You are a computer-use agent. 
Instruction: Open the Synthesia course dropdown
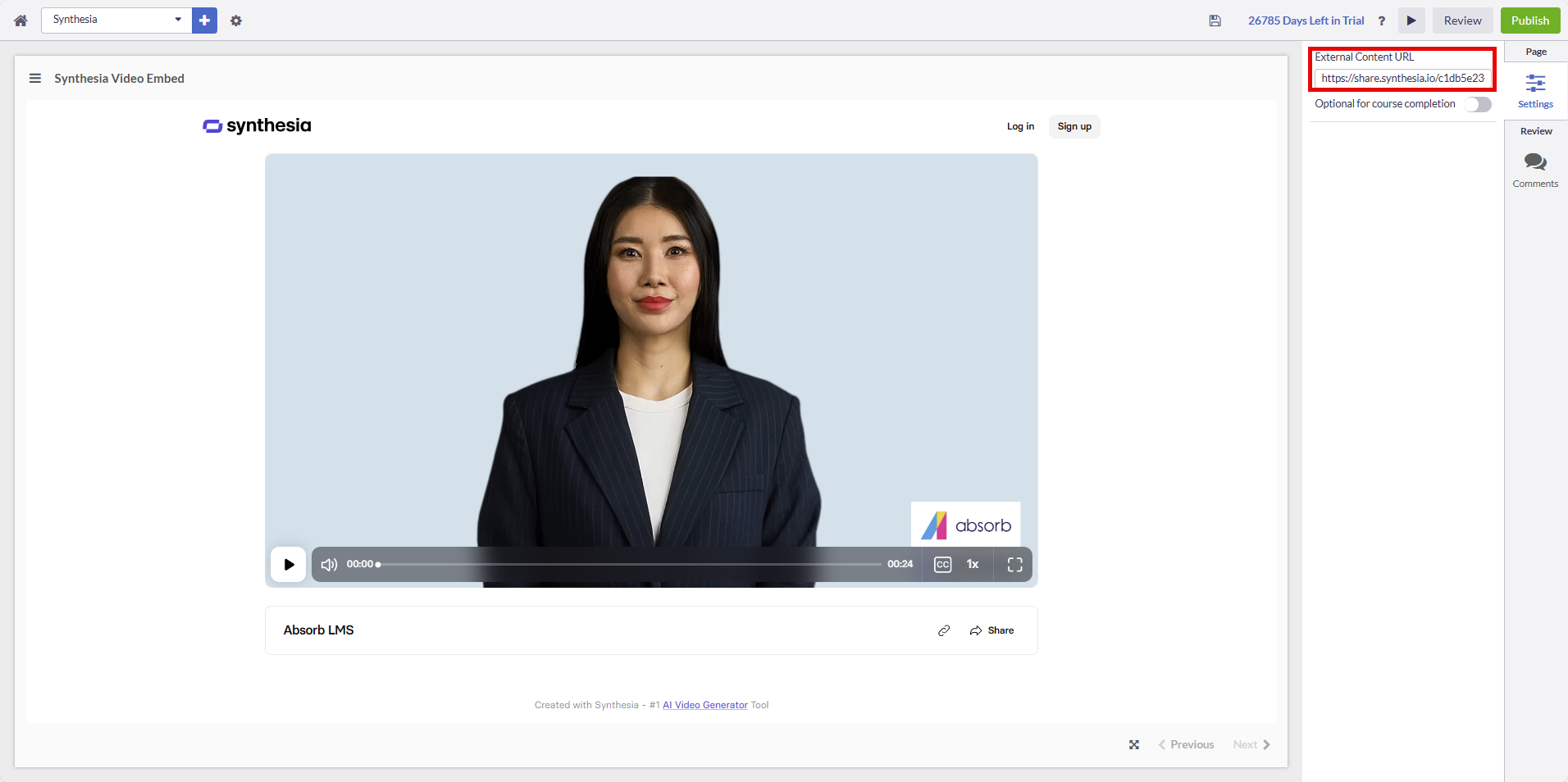pos(116,20)
